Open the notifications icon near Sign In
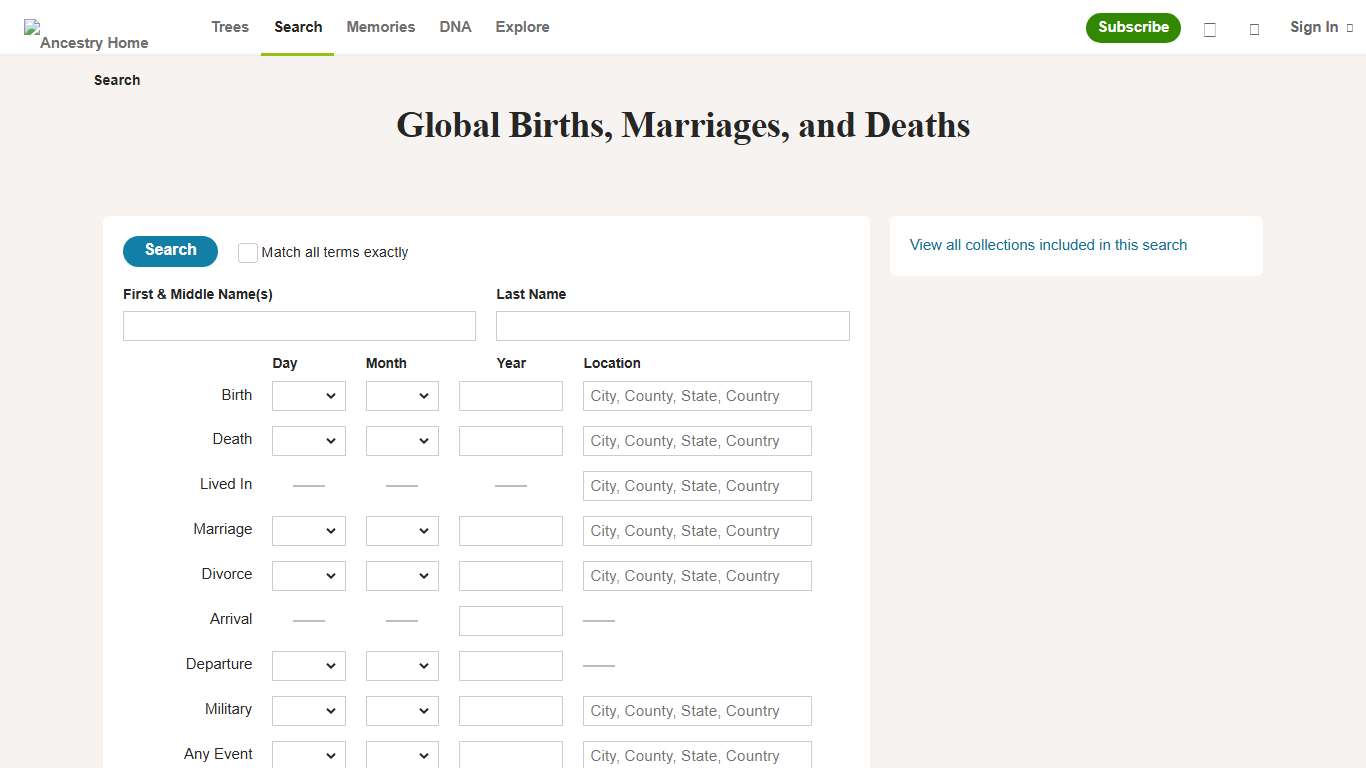1366x768 pixels. tap(1254, 30)
